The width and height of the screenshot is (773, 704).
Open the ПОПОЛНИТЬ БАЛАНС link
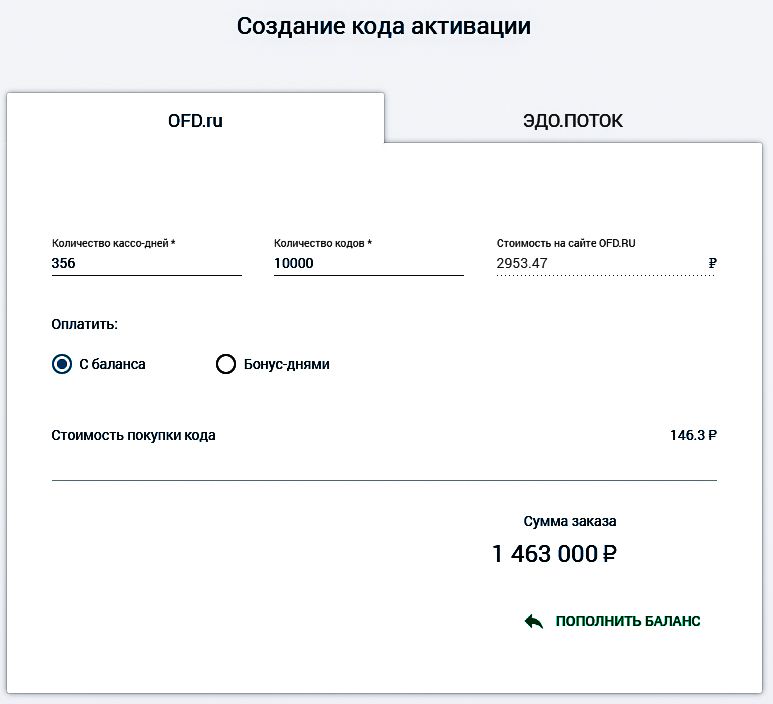click(628, 621)
